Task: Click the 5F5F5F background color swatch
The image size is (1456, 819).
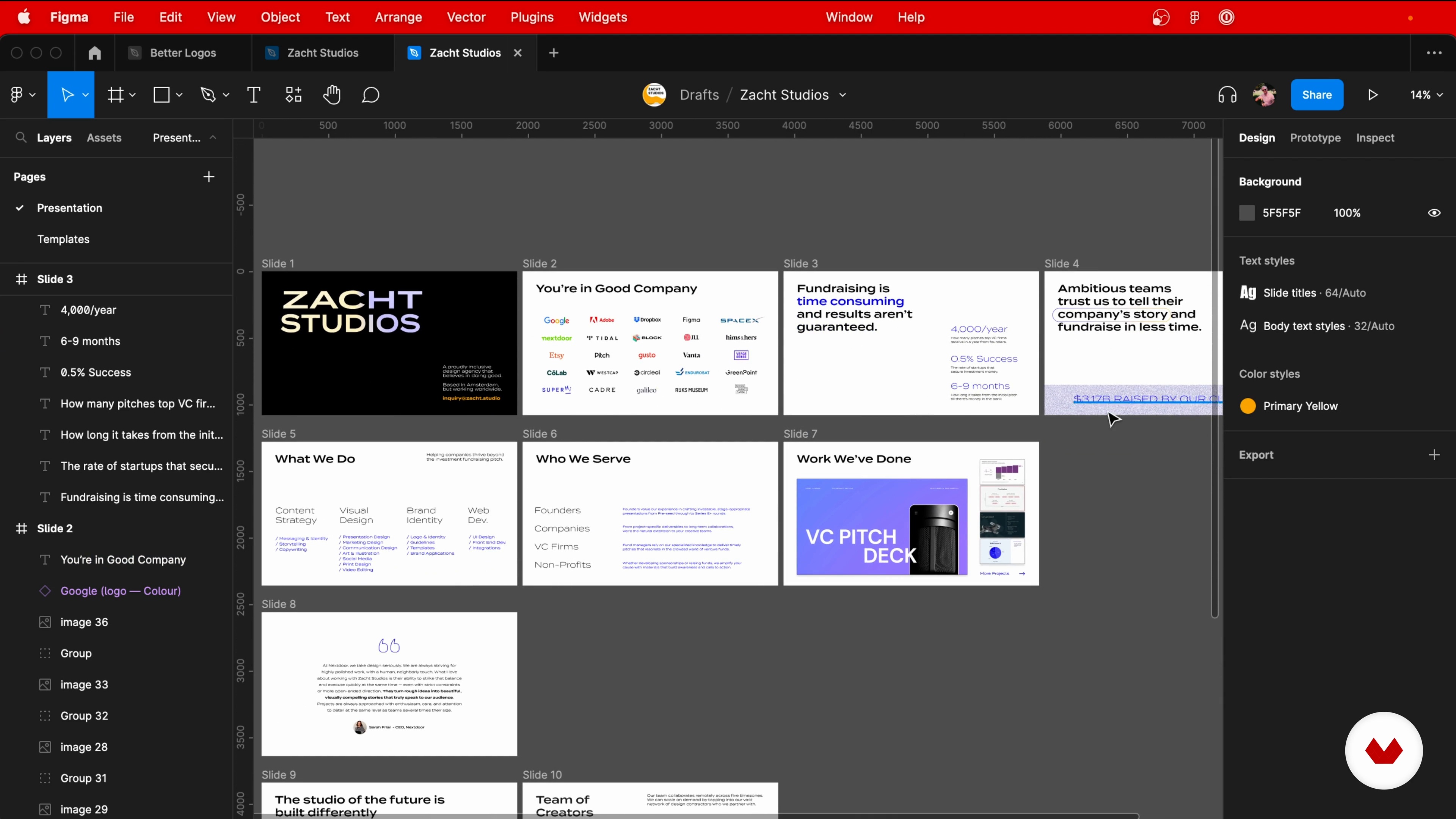Action: [x=1246, y=213]
